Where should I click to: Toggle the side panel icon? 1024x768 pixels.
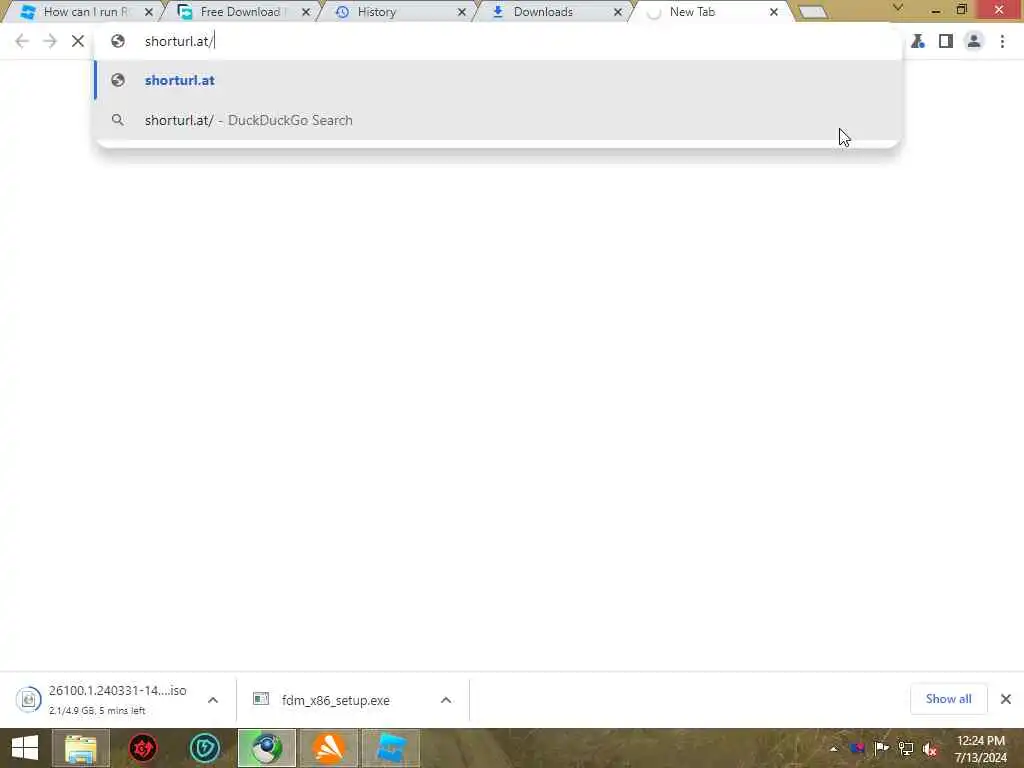946,41
